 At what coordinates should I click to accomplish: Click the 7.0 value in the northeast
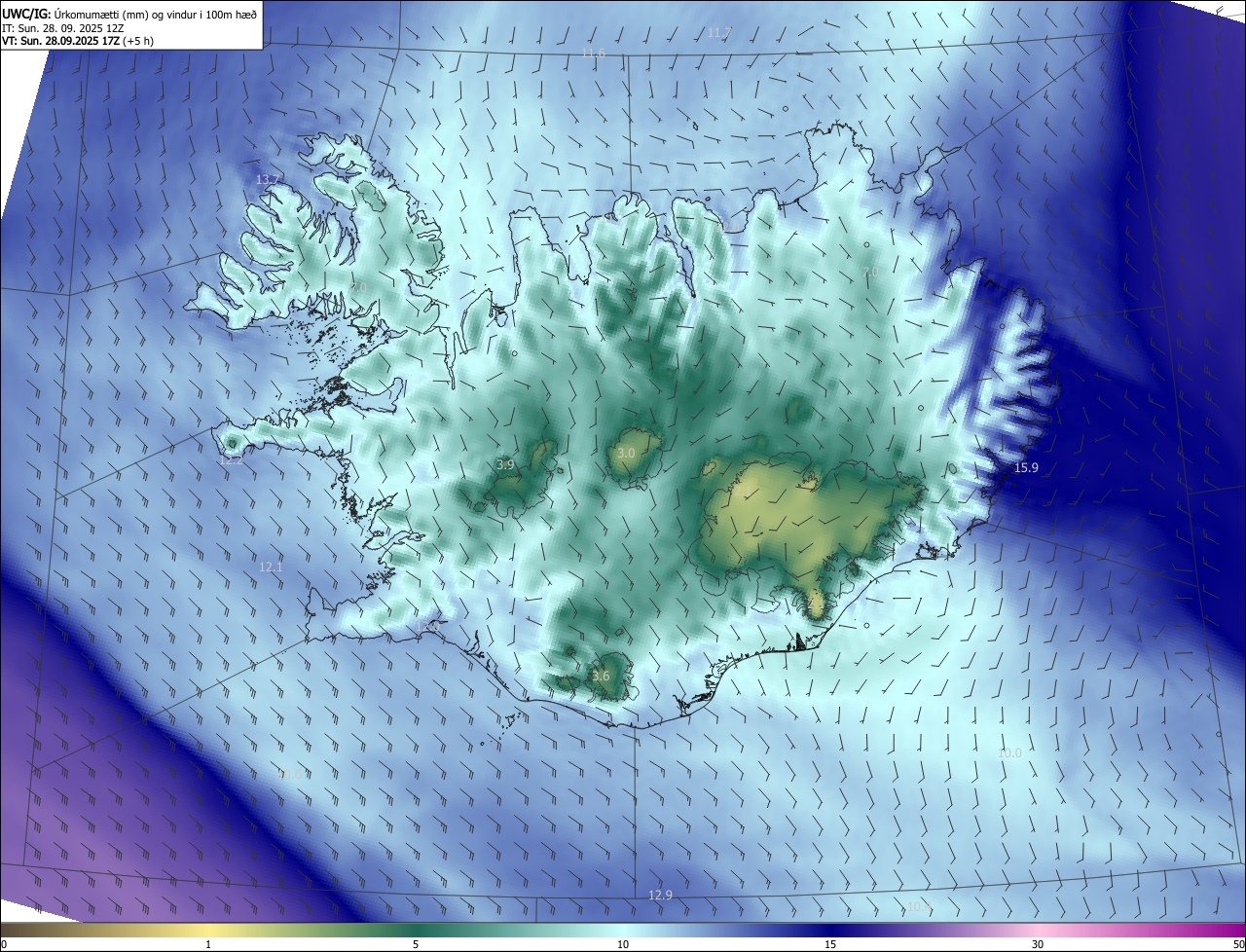[870, 273]
